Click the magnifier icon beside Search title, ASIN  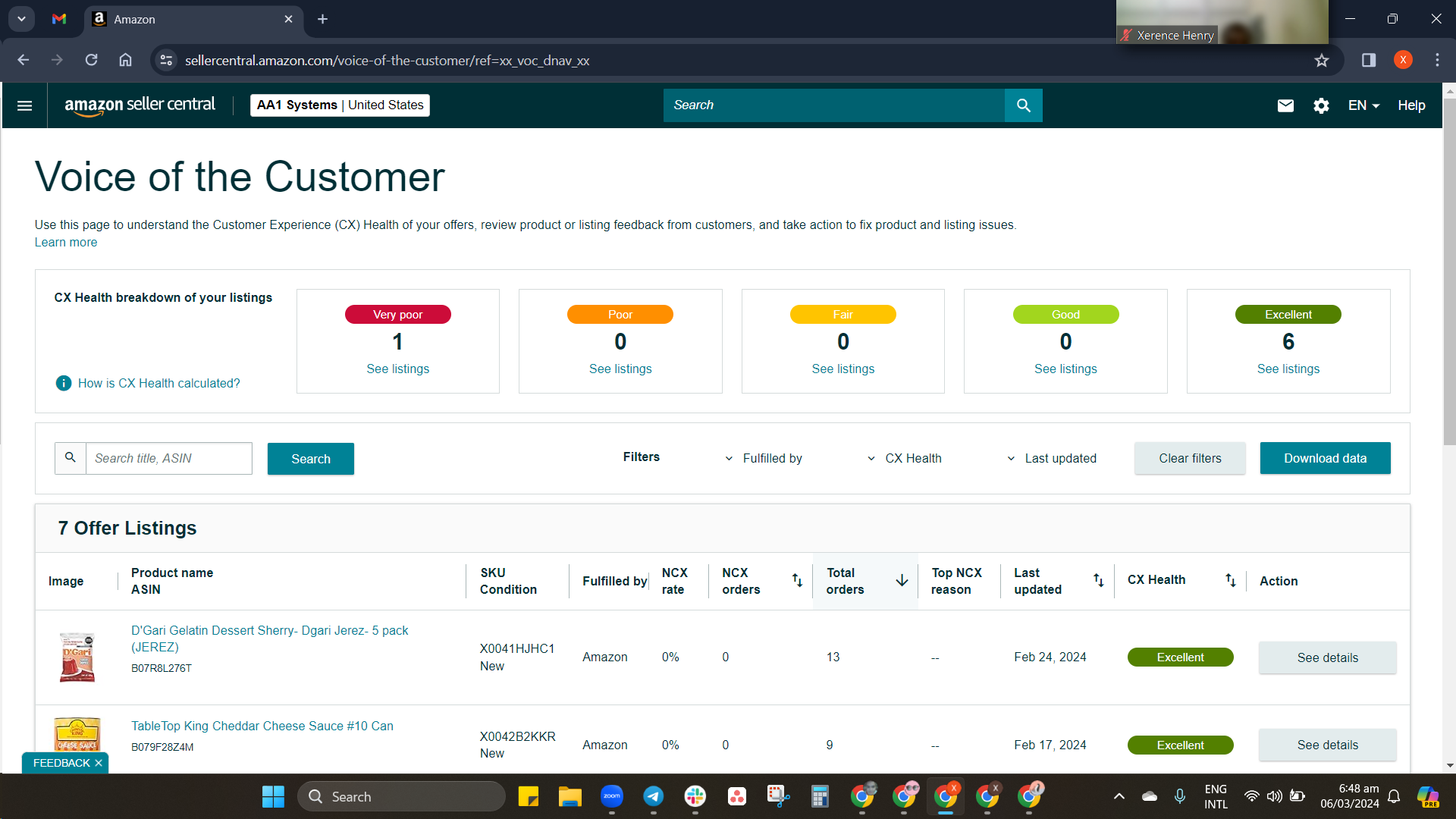[71, 458]
